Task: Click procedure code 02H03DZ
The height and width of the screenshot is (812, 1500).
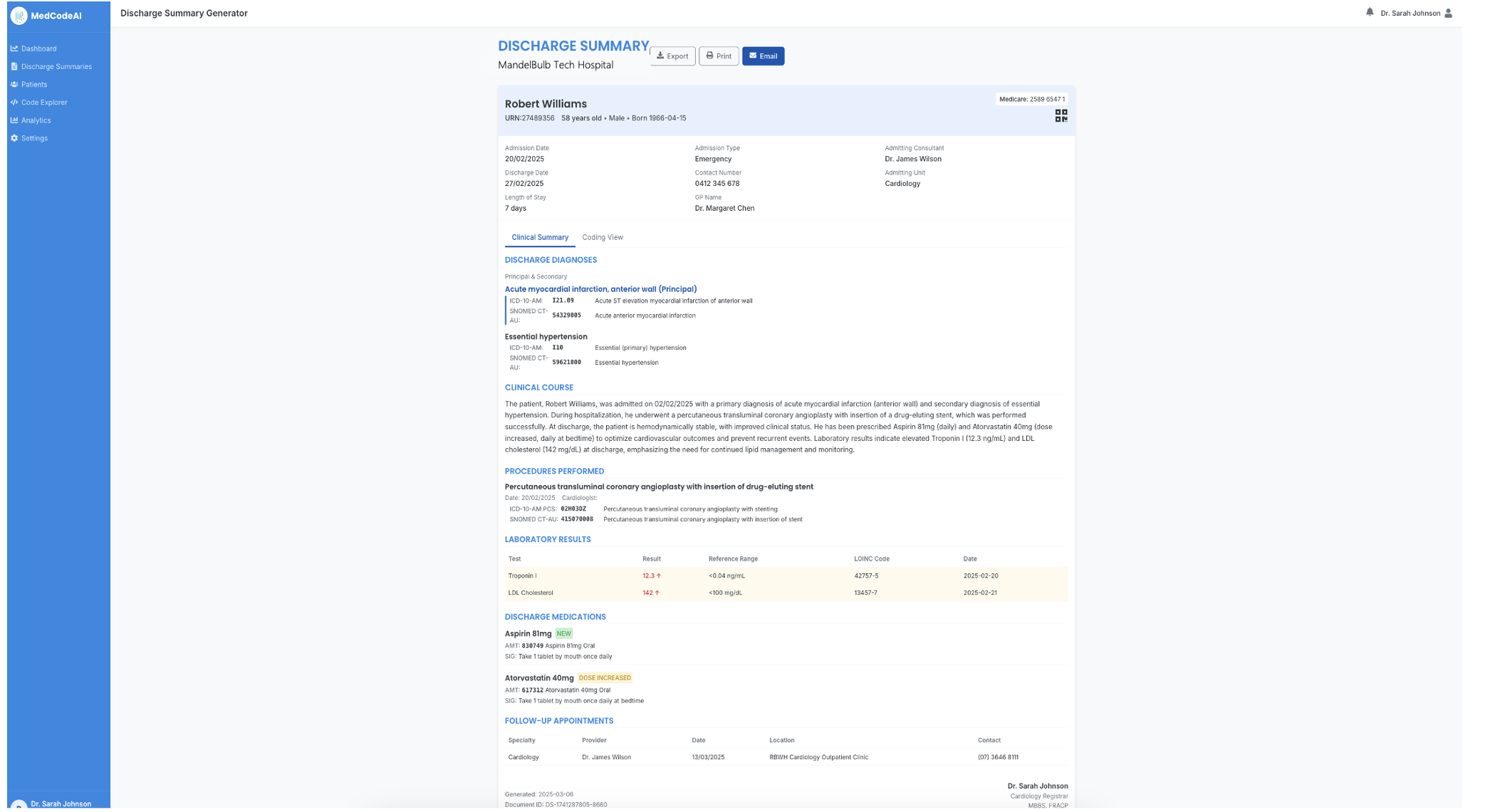Action: [x=573, y=509]
